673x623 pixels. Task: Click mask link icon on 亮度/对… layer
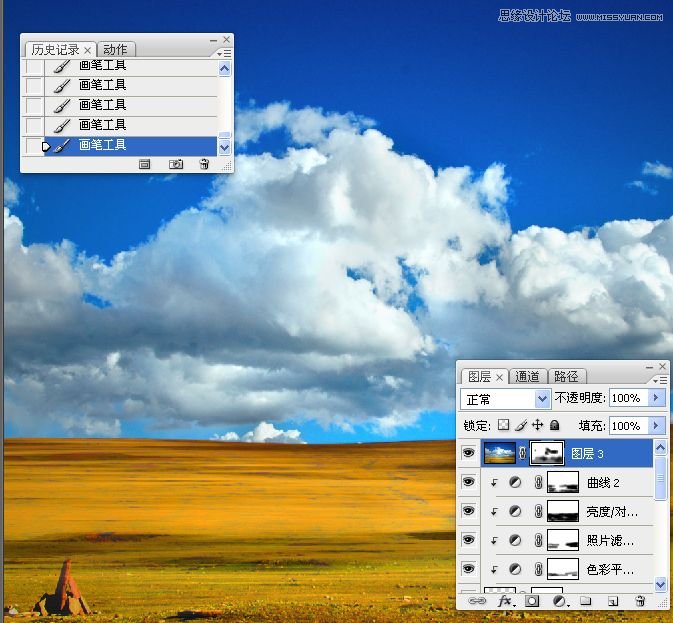point(538,511)
